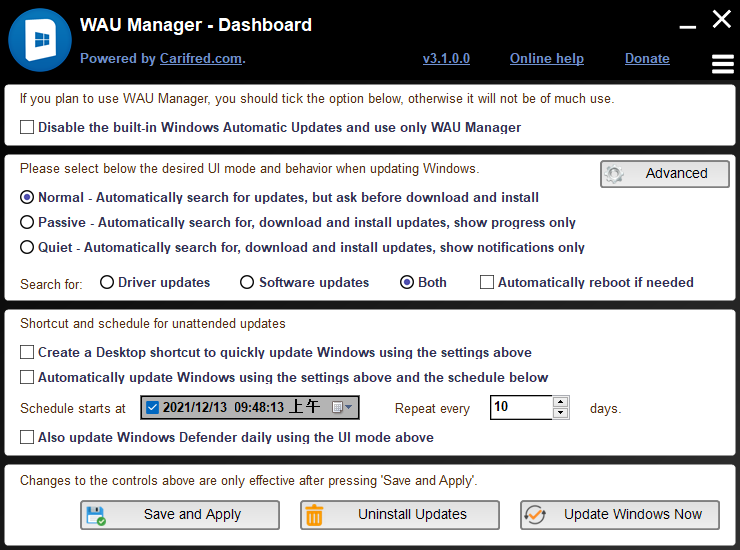Click the gear icon on Advanced button
This screenshot has width=740, height=550.
click(x=615, y=174)
